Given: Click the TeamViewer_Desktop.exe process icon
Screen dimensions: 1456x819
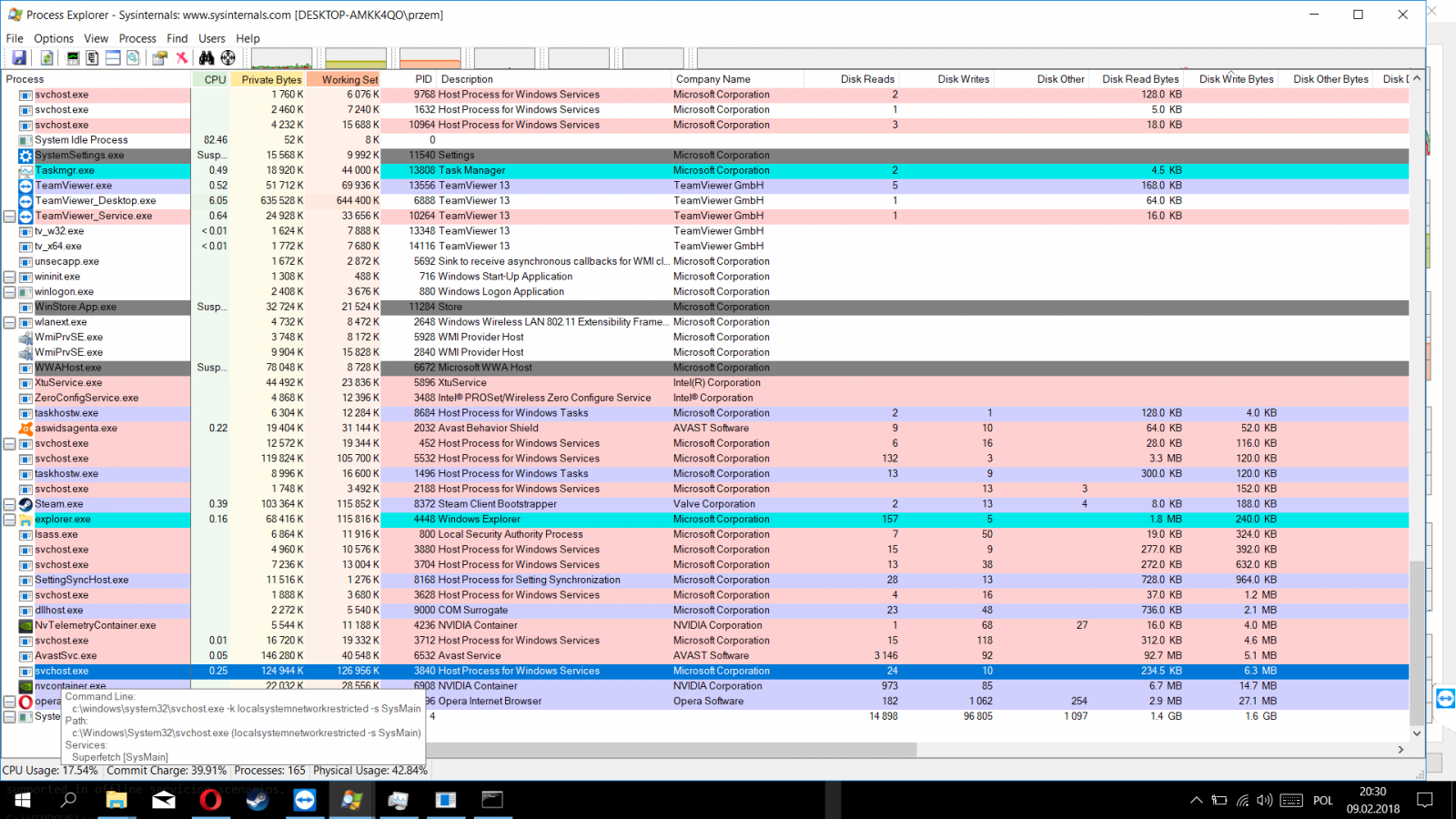Looking at the screenshot, I should [26, 201].
